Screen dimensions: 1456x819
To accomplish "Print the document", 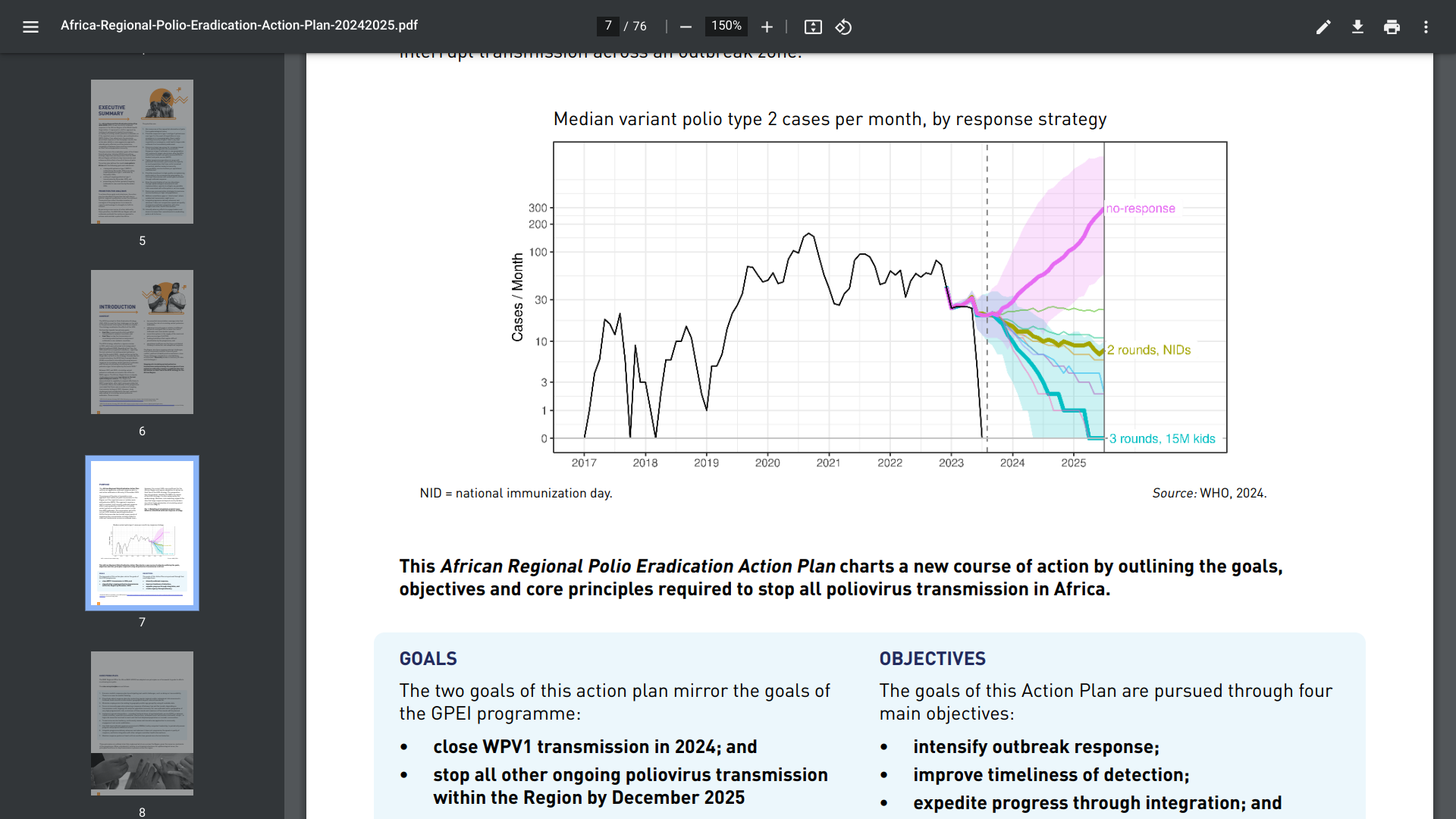I will click(1392, 27).
